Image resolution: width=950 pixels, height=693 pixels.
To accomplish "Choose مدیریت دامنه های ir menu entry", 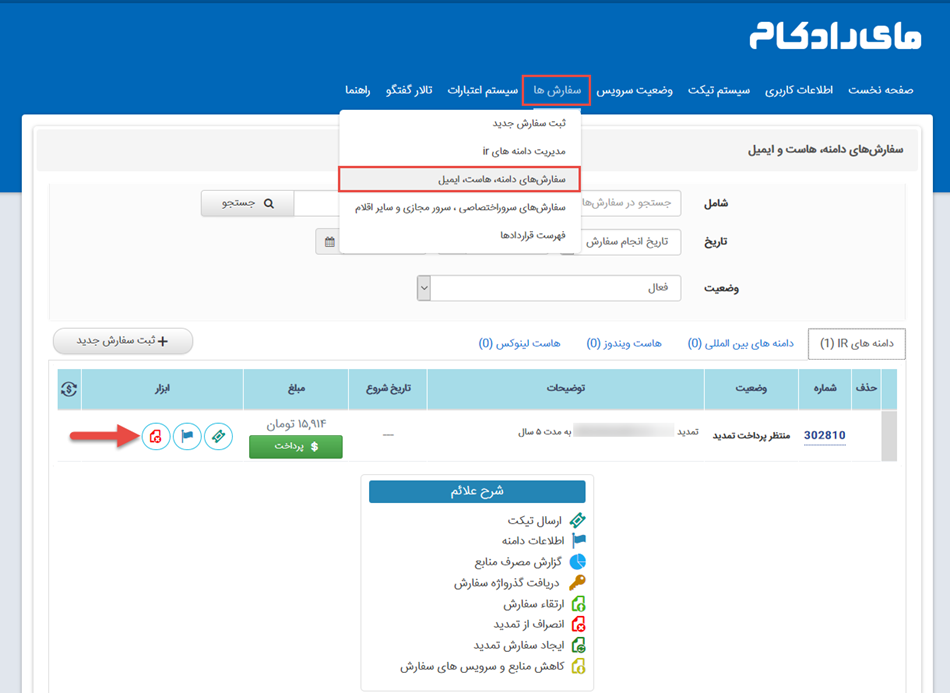I will [x=523, y=151].
